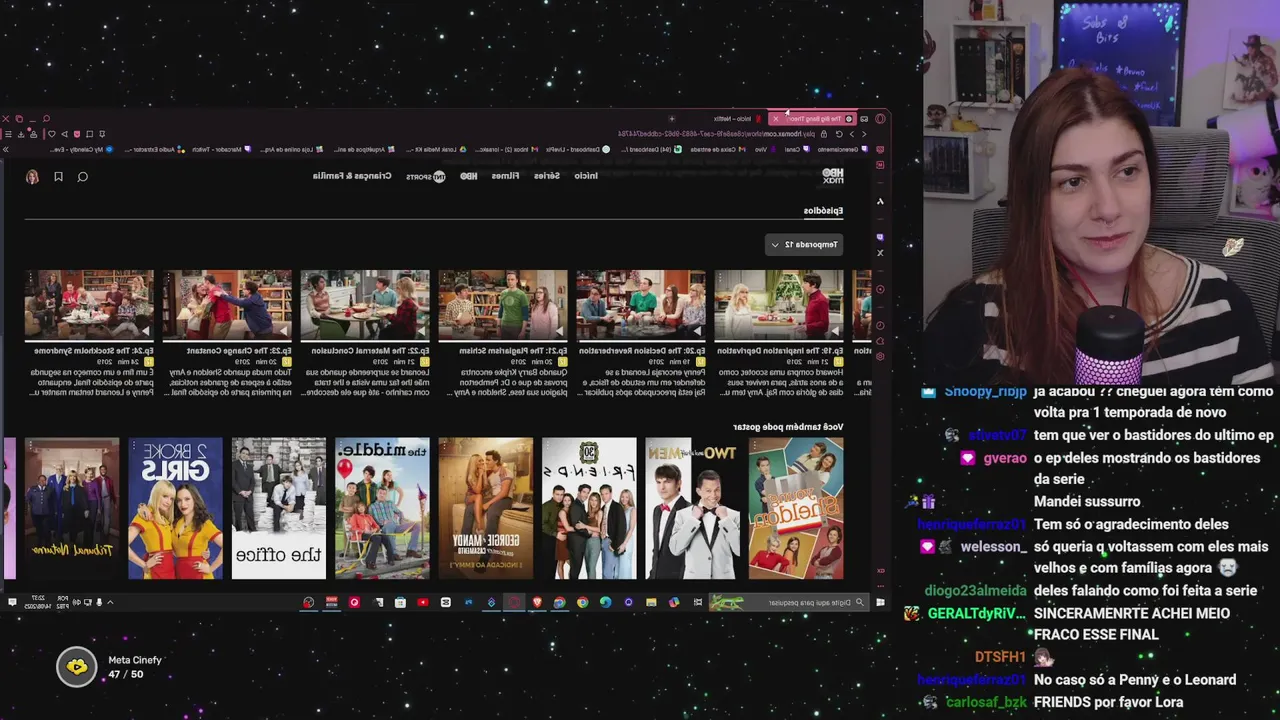Image resolution: width=1280 pixels, height=720 pixels.
Task: Click the heart icon in browser toolbar
Action: tap(52, 134)
